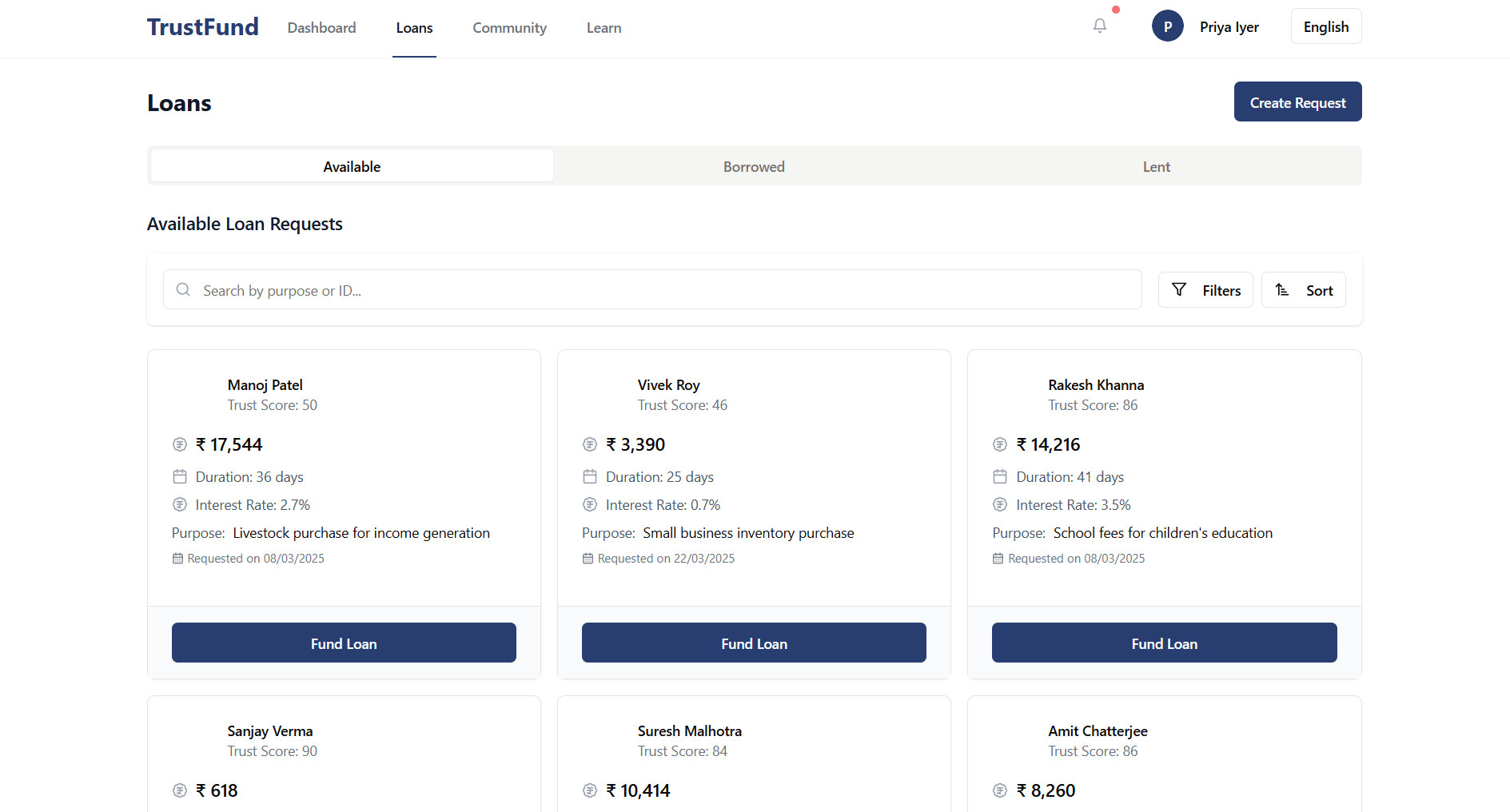Click the sort arrows icon
This screenshot has width=1510, height=812.
click(x=1282, y=289)
